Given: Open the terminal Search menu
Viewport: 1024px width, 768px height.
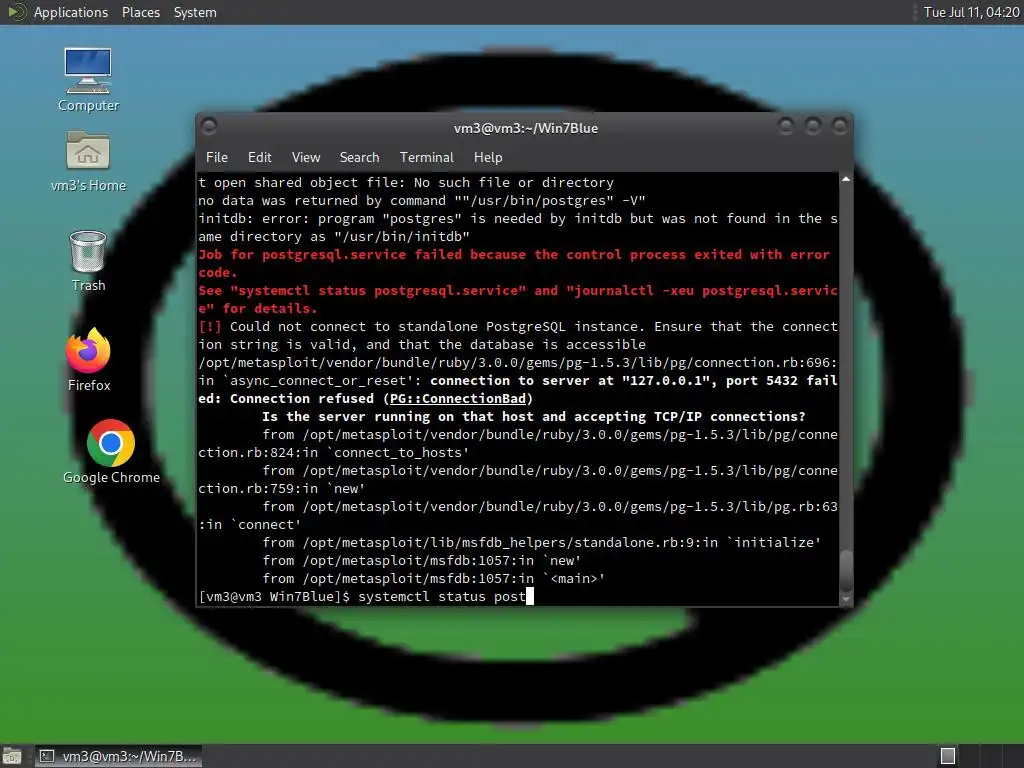Looking at the screenshot, I should tap(359, 157).
